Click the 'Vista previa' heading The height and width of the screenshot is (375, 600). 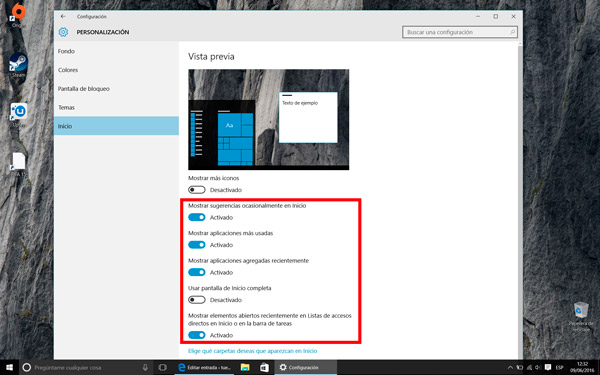[x=211, y=57]
